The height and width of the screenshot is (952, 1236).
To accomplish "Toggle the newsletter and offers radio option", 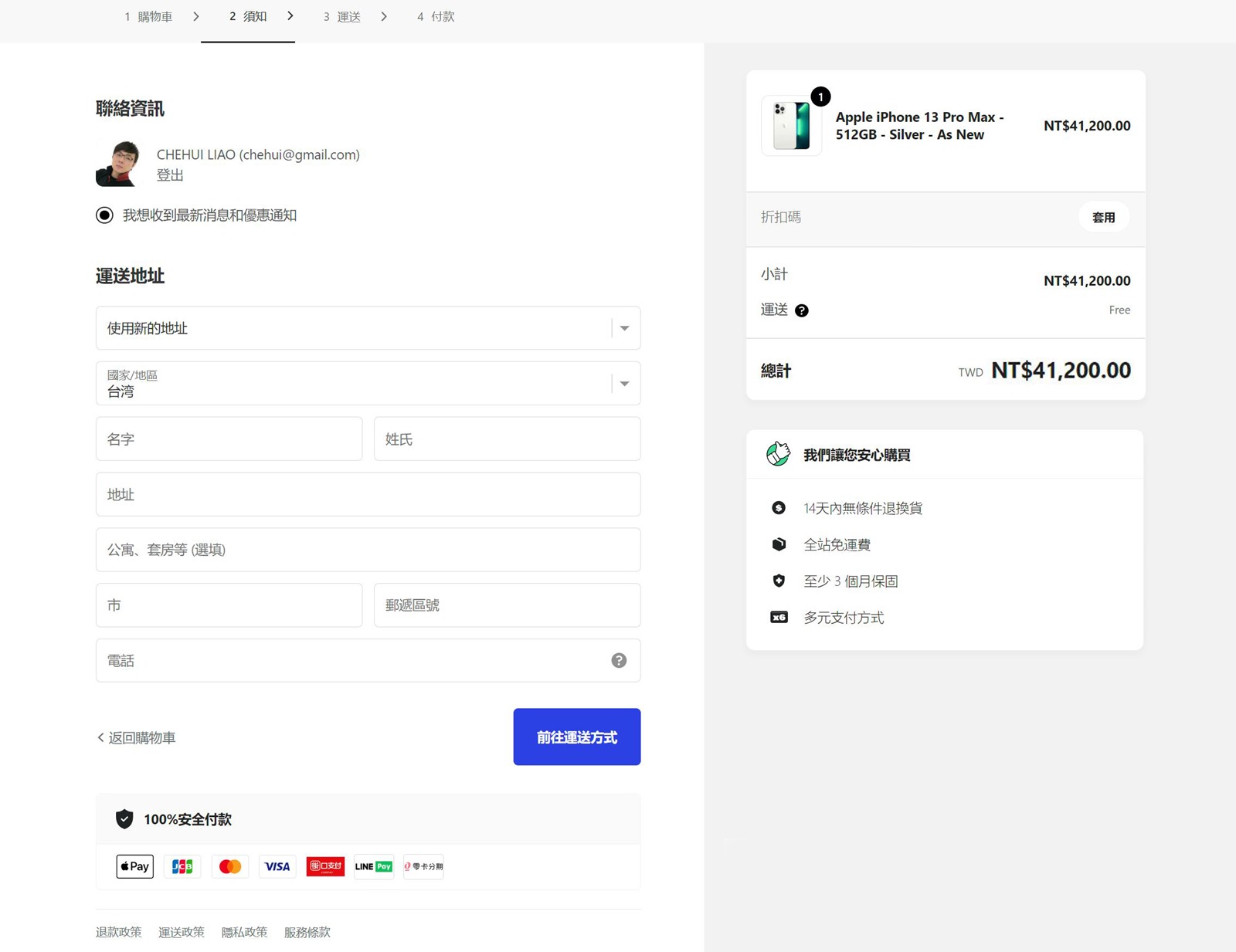I will click(104, 215).
